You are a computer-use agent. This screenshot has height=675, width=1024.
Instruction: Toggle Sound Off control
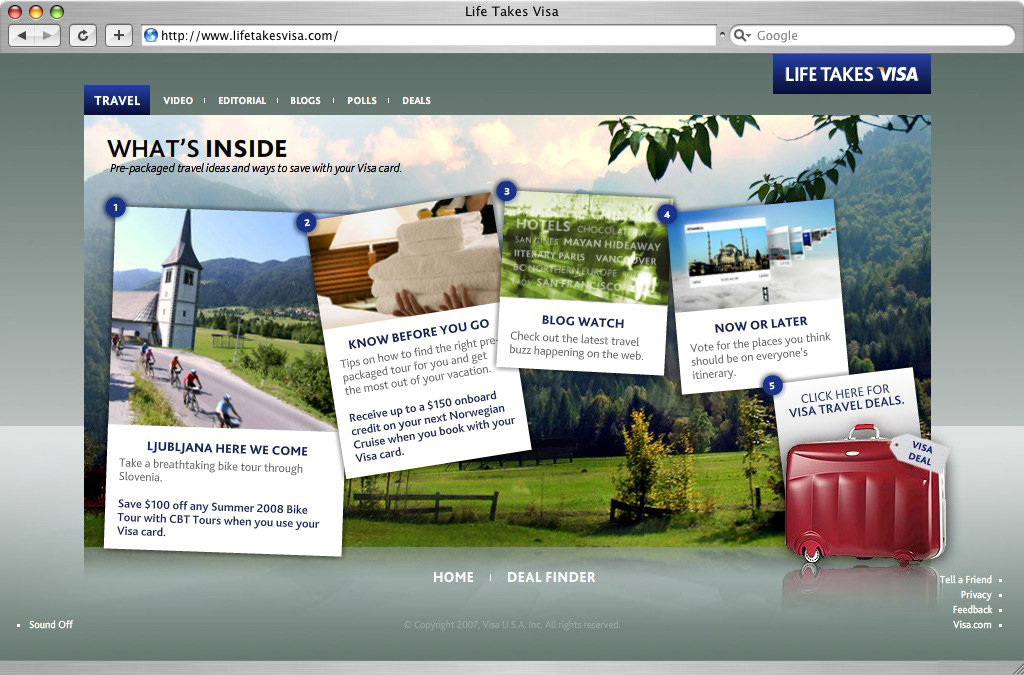coord(50,625)
